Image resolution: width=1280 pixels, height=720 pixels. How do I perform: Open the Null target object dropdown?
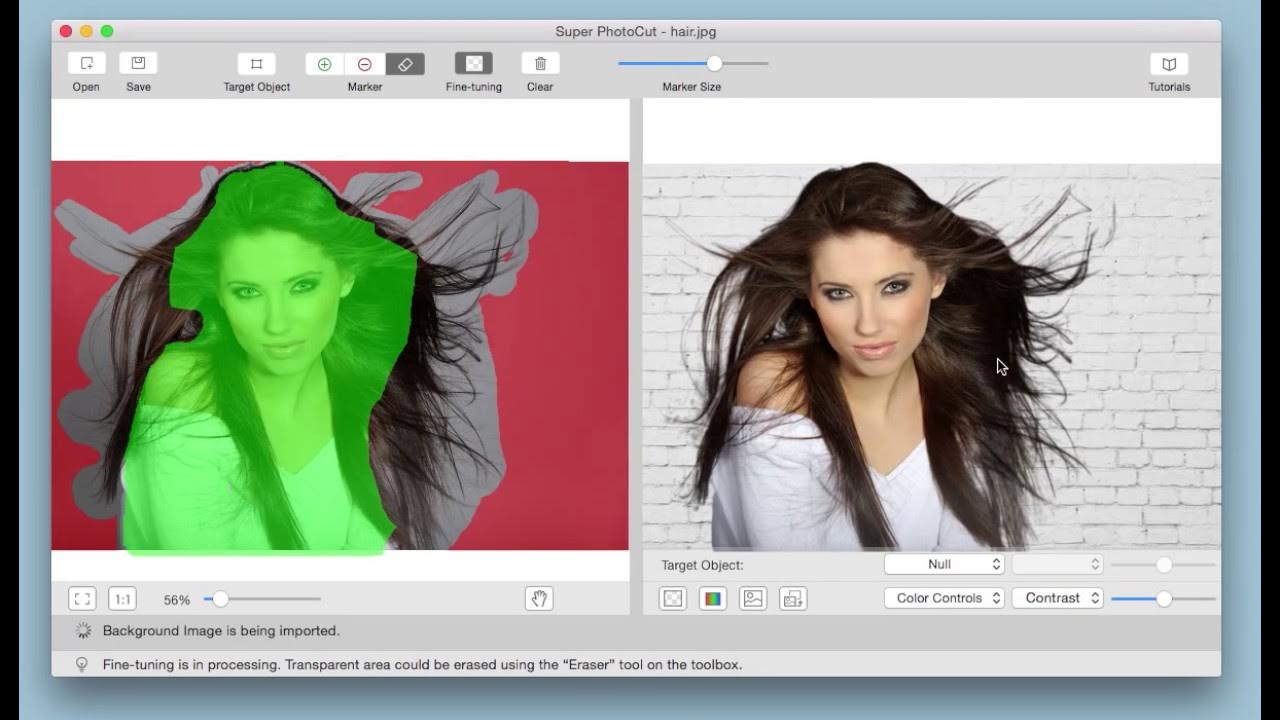point(944,564)
